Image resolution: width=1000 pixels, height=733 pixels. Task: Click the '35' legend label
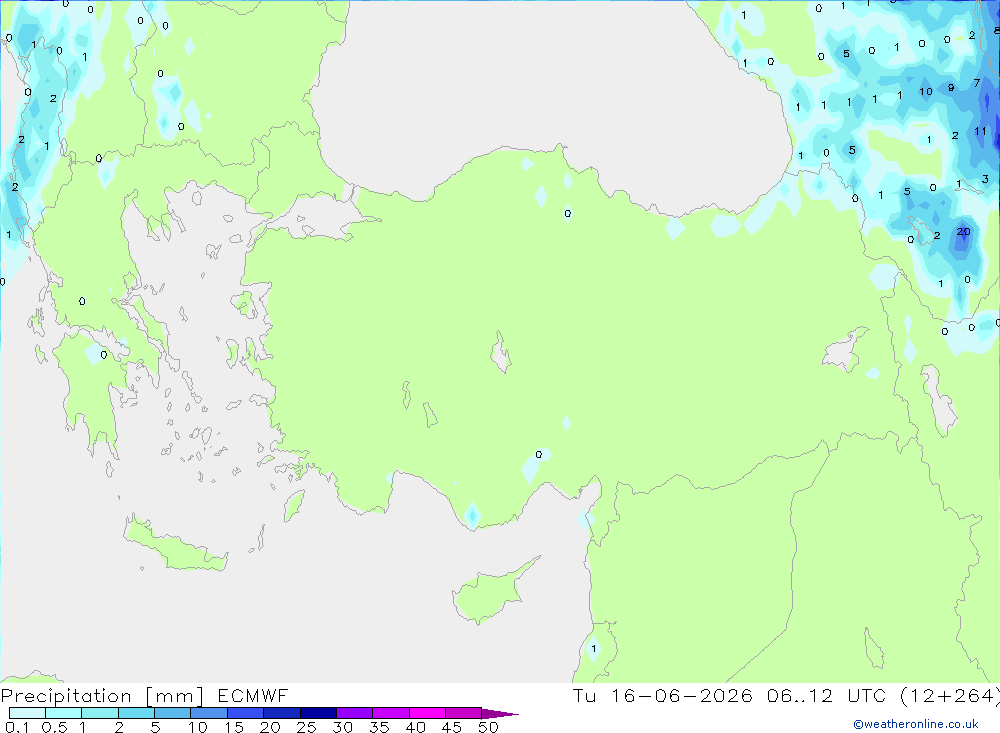click(379, 727)
